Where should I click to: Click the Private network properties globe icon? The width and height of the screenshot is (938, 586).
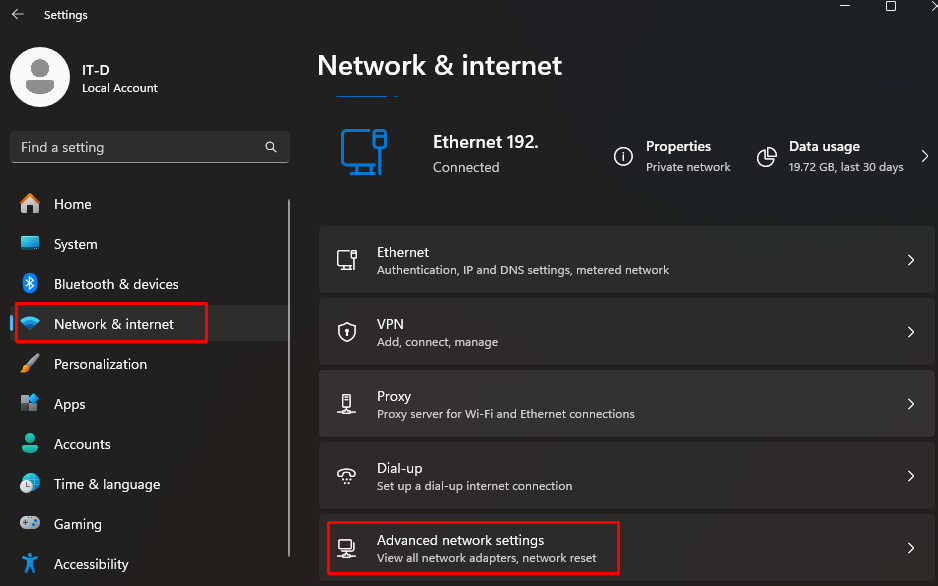623,156
